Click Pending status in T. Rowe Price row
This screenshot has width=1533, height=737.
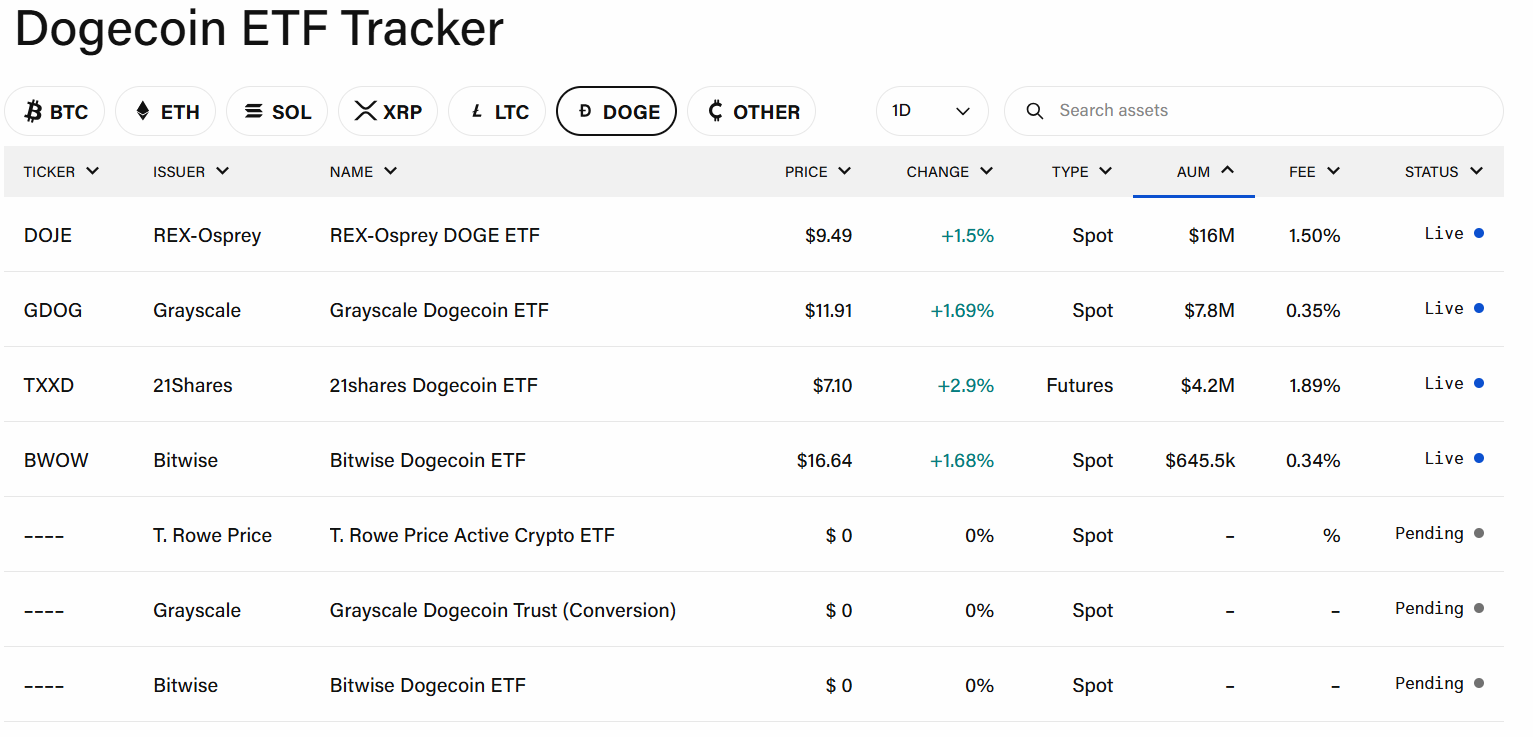pos(1440,534)
